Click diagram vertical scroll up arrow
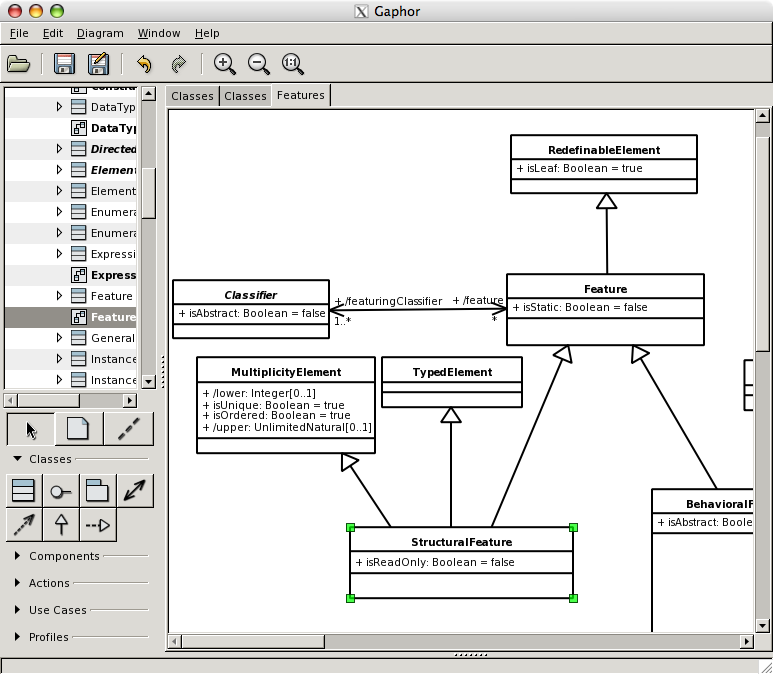This screenshot has height=674, width=773. [x=762, y=116]
